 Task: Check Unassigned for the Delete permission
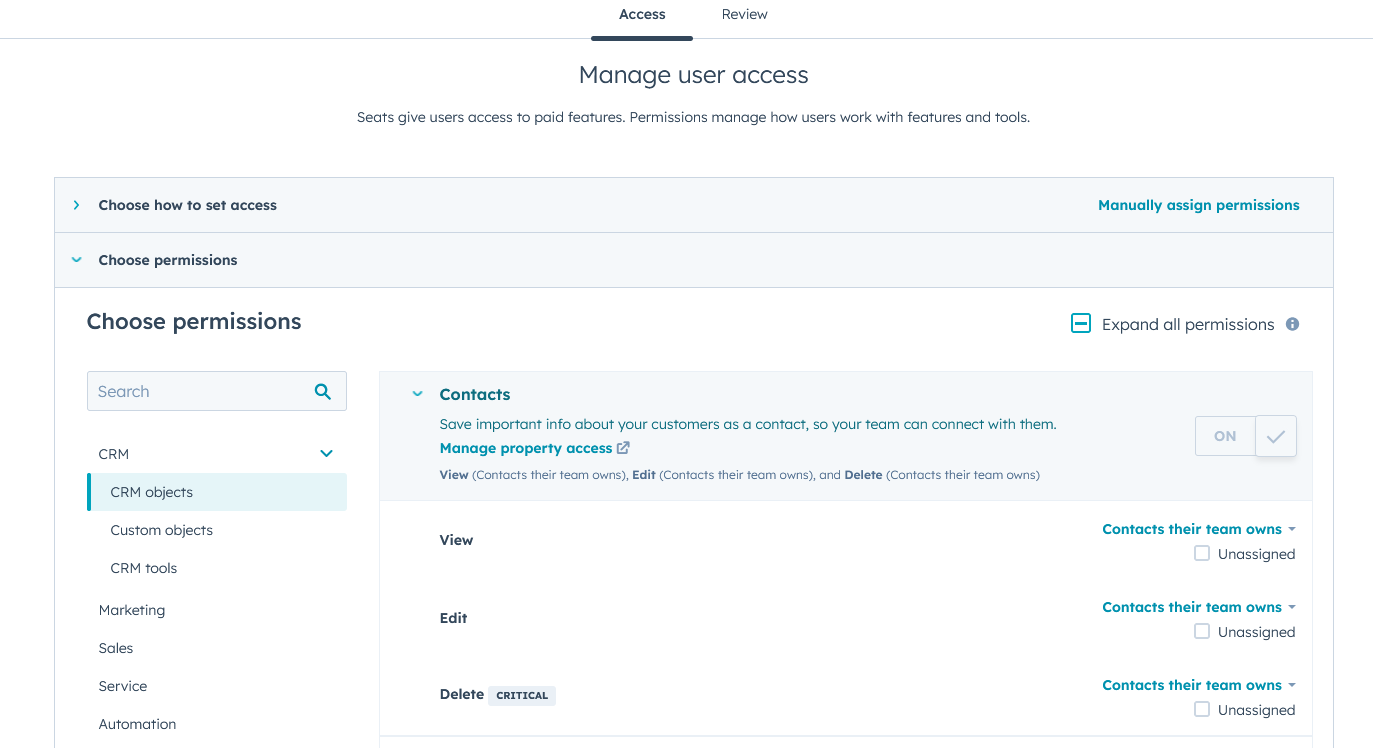pos(1200,709)
